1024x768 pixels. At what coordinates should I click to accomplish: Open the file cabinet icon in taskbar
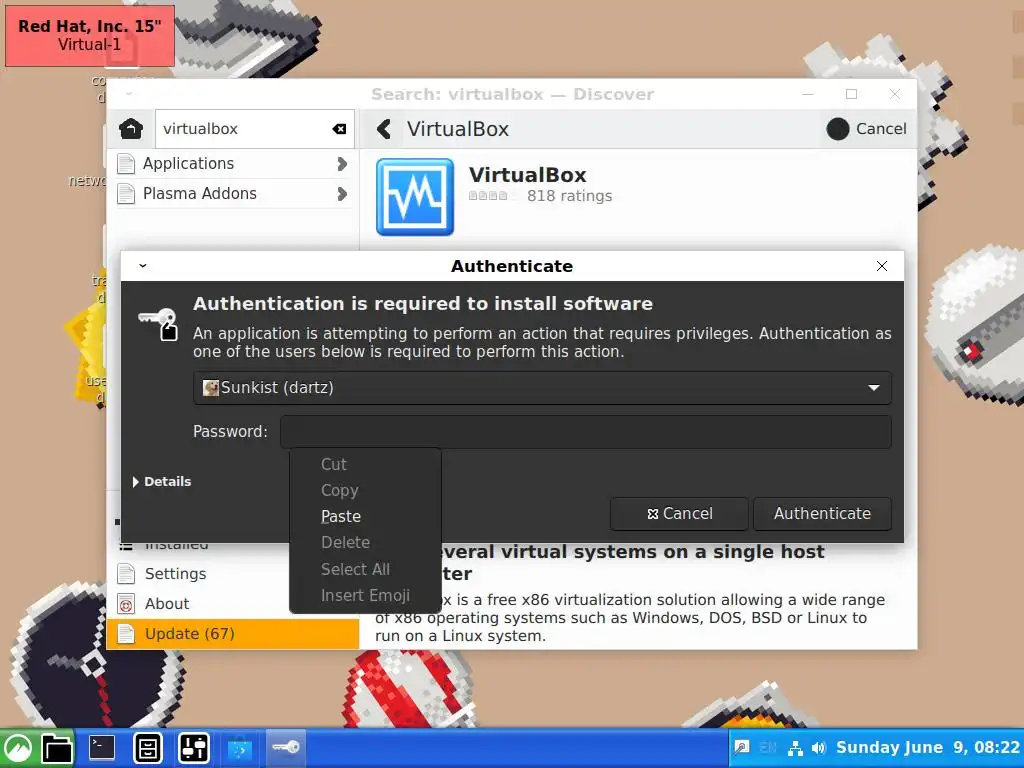click(148, 748)
